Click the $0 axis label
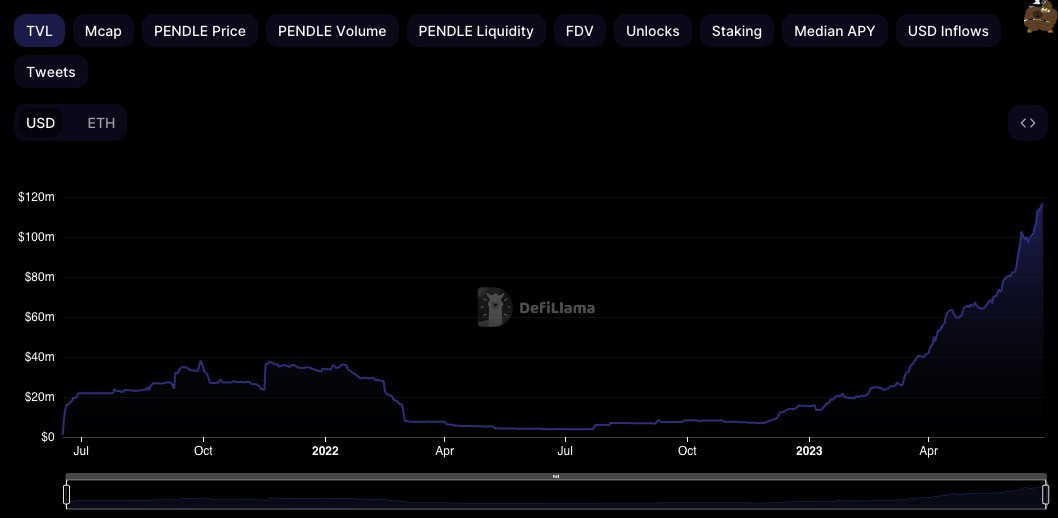This screenshot has width=1058, height=518. [x=47, y=437]
